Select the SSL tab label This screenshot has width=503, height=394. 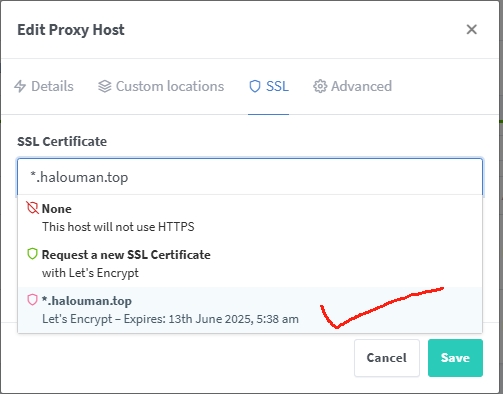[277, 86]
